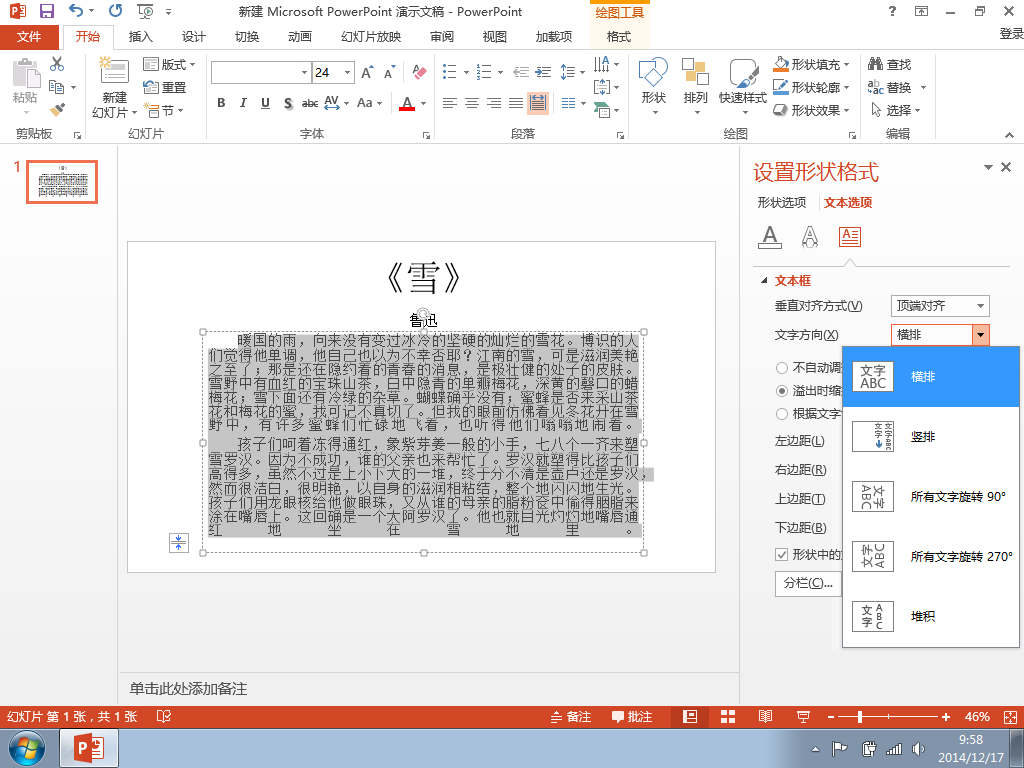Switch to the 设计 ribbon tab
The image size is (1024, 768).
(x=193, y=37)
